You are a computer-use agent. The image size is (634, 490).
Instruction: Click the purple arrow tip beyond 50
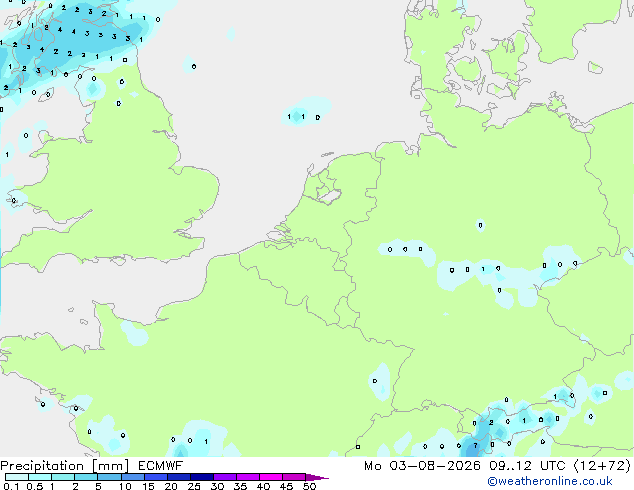pyautogui.click(x=317, y=477)
